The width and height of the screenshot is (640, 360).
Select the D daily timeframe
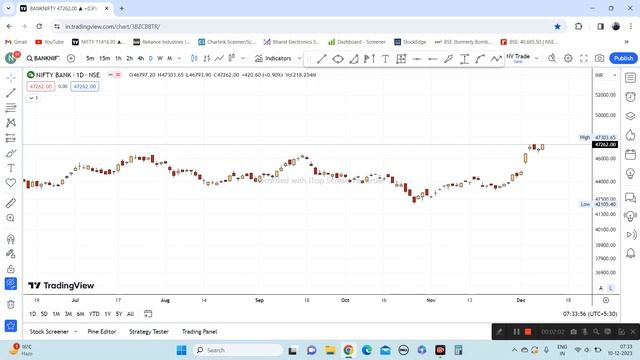(151, 58)
